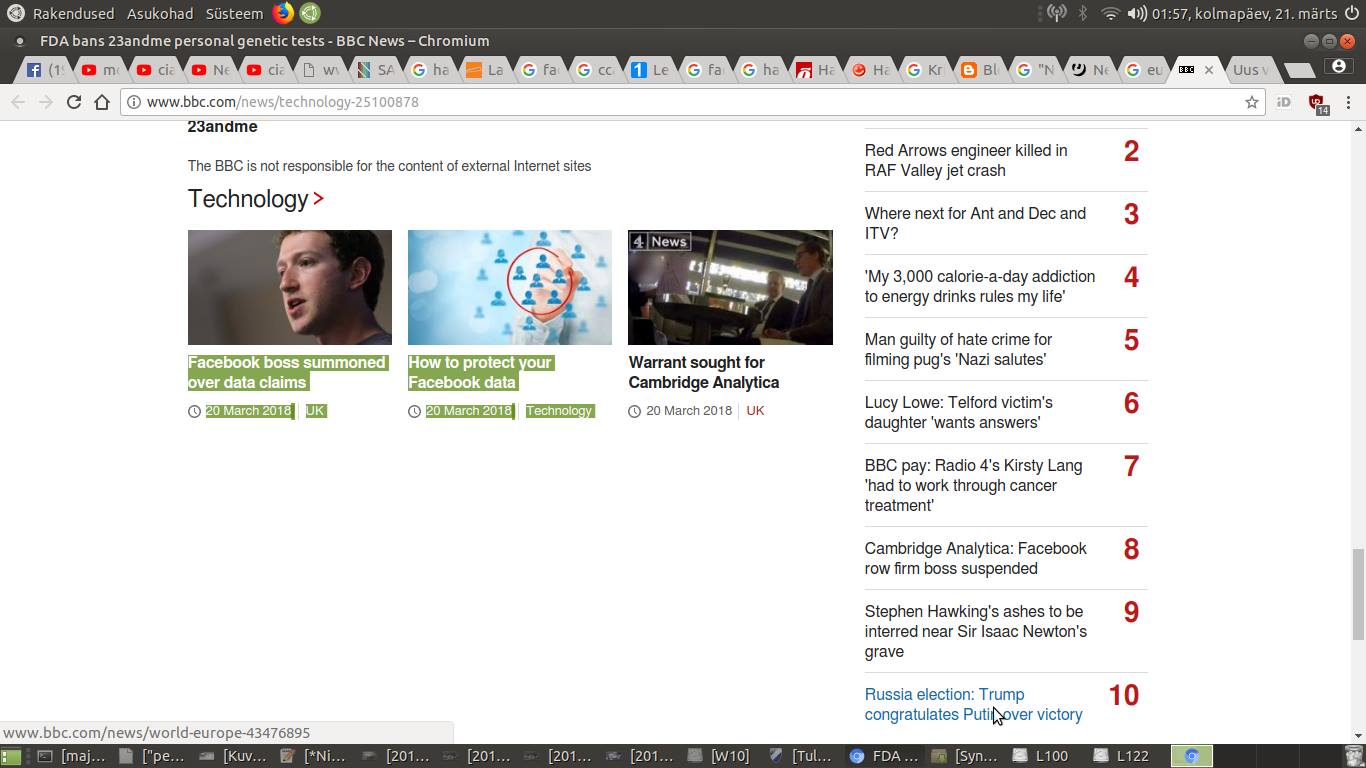This screenshot has height=768, width=1366.
Task: Click the UK tag under Cambridge Analytica warrant
Action: (755, 411)
